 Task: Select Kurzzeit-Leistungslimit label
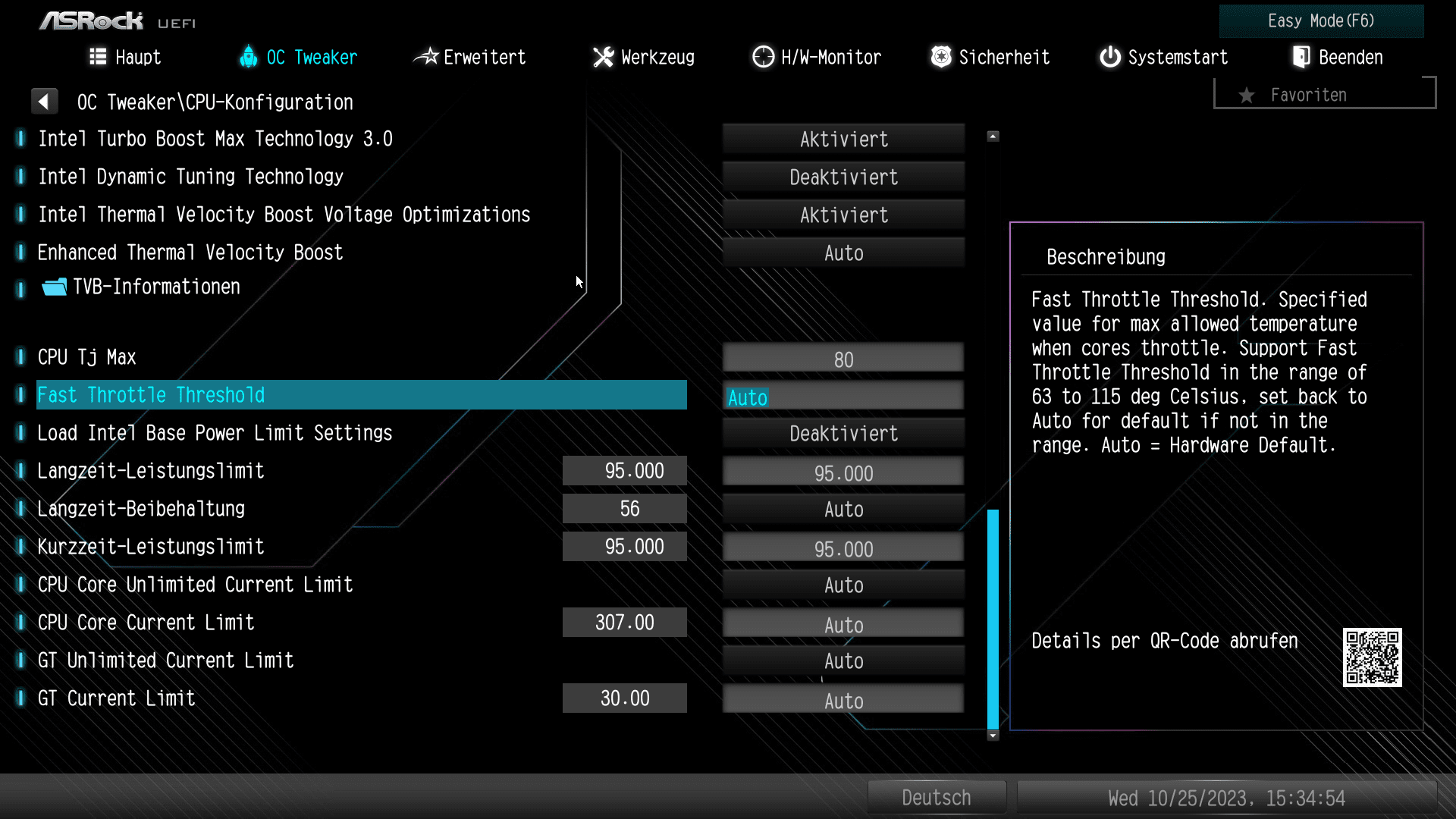[151, 547]
